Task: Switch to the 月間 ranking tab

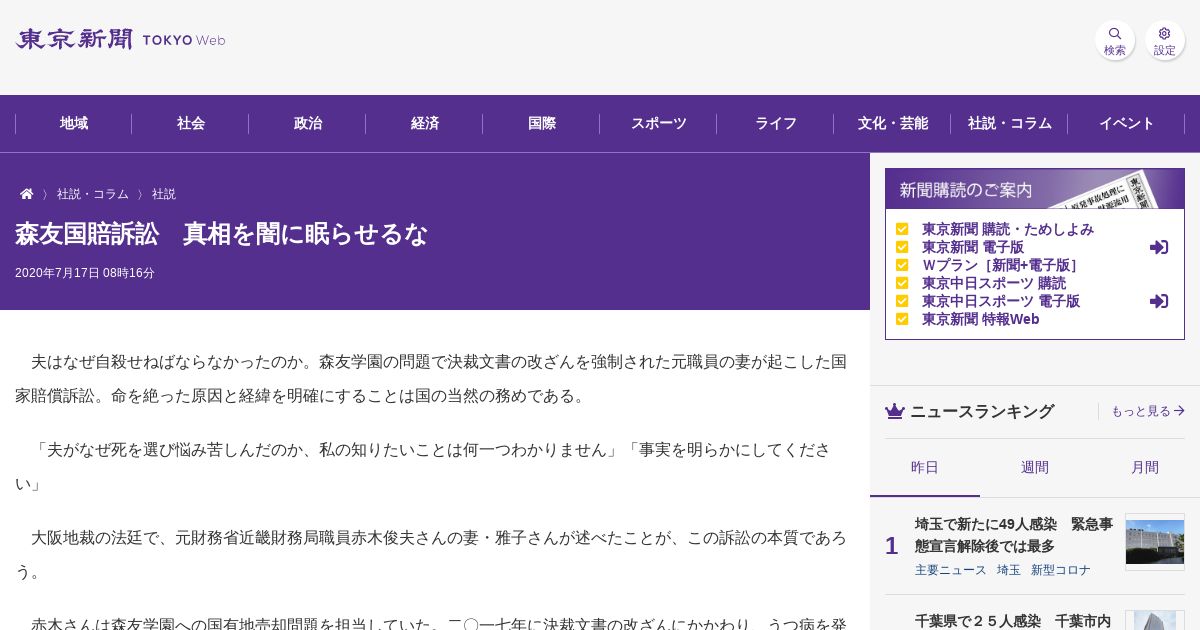Action: click(1145, 467)
